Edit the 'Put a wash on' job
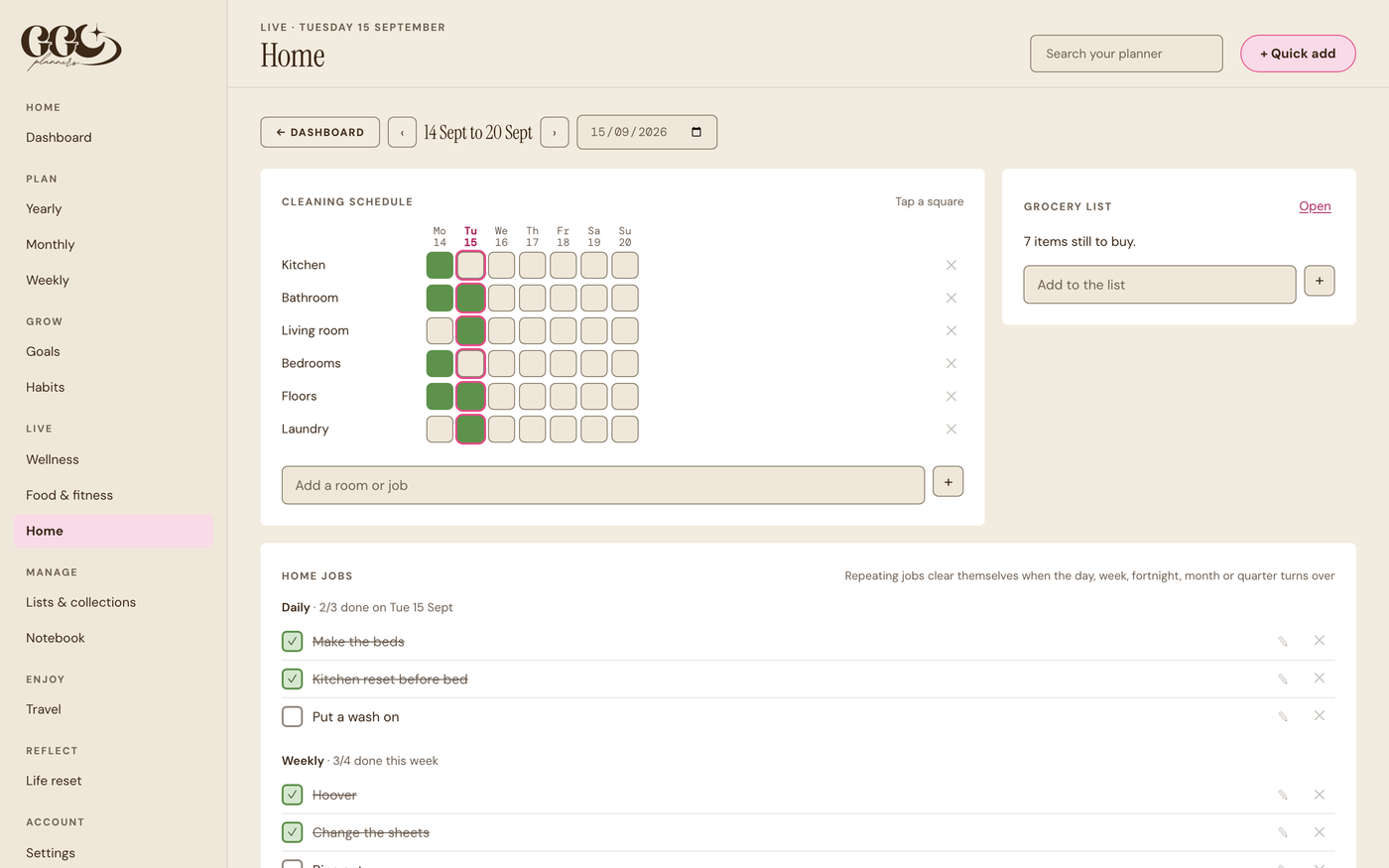The width and height of the screenshot is (1389, 868). [1283, 716]
